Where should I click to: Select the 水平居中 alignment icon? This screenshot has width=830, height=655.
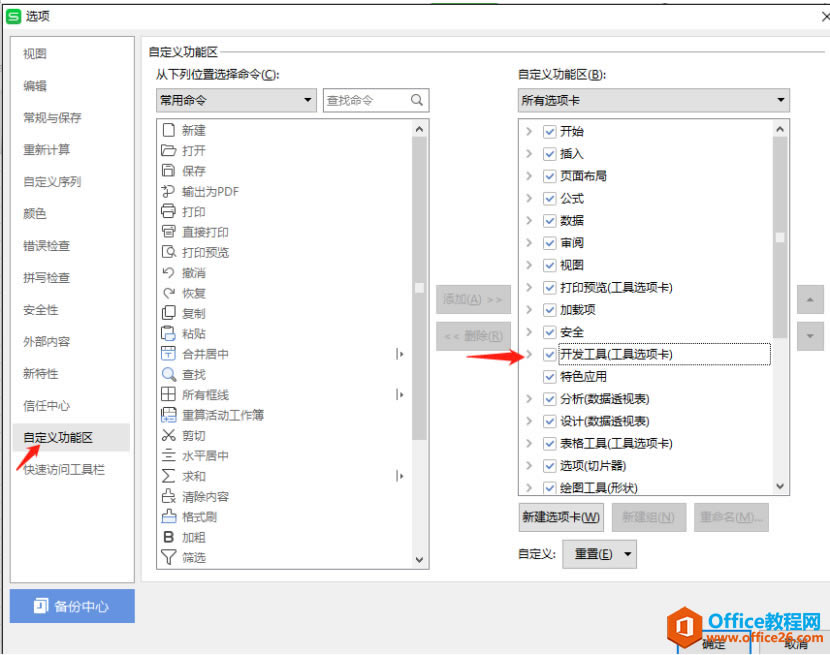click(168, 455)
